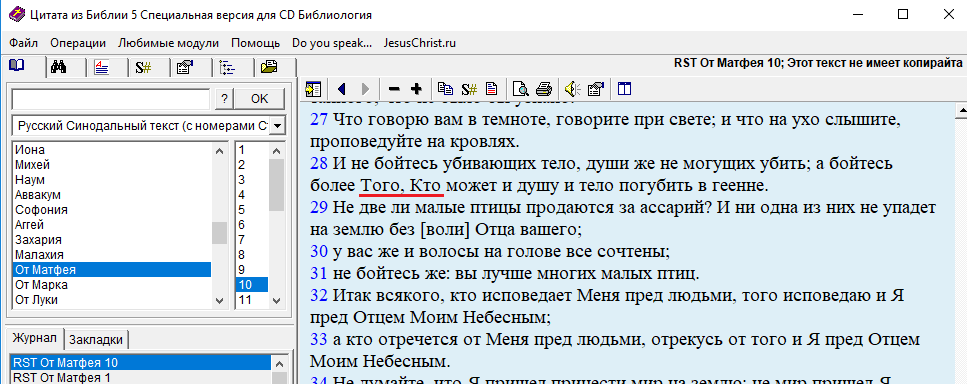Go forward with the grey right arrow
The height and width of the screenshot is (384, 967).
coord(364,89)
